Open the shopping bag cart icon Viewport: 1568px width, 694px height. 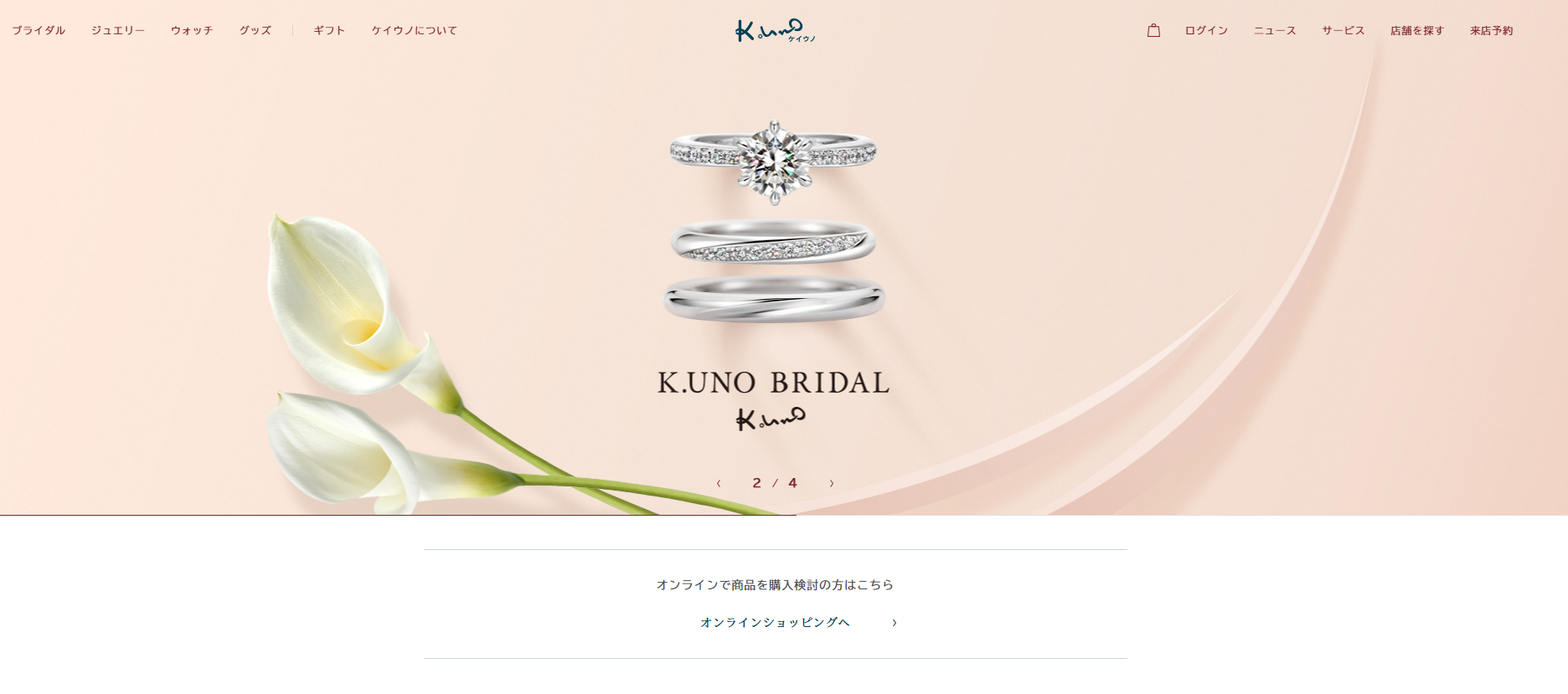pyautogui.click(x=1153, y=30)
